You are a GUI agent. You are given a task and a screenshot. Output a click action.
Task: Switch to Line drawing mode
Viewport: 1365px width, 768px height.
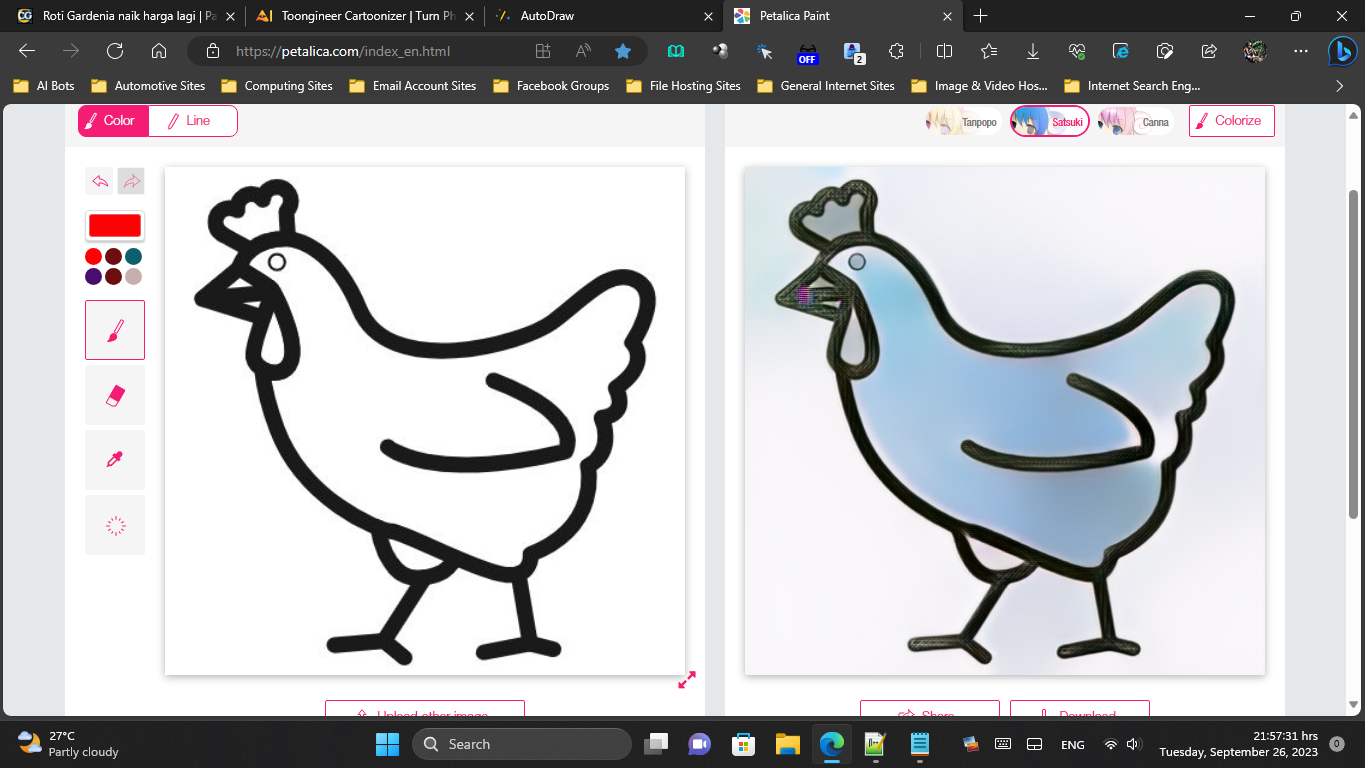point(193,120)
